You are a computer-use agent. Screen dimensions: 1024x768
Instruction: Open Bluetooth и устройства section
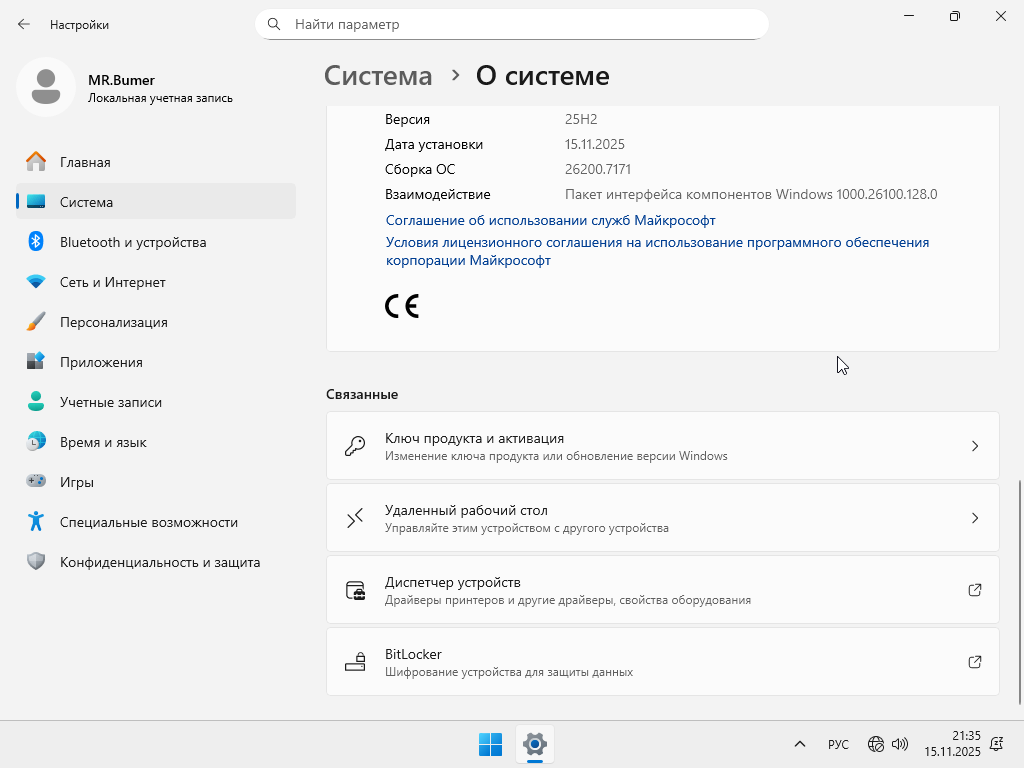tap(132, 242)
